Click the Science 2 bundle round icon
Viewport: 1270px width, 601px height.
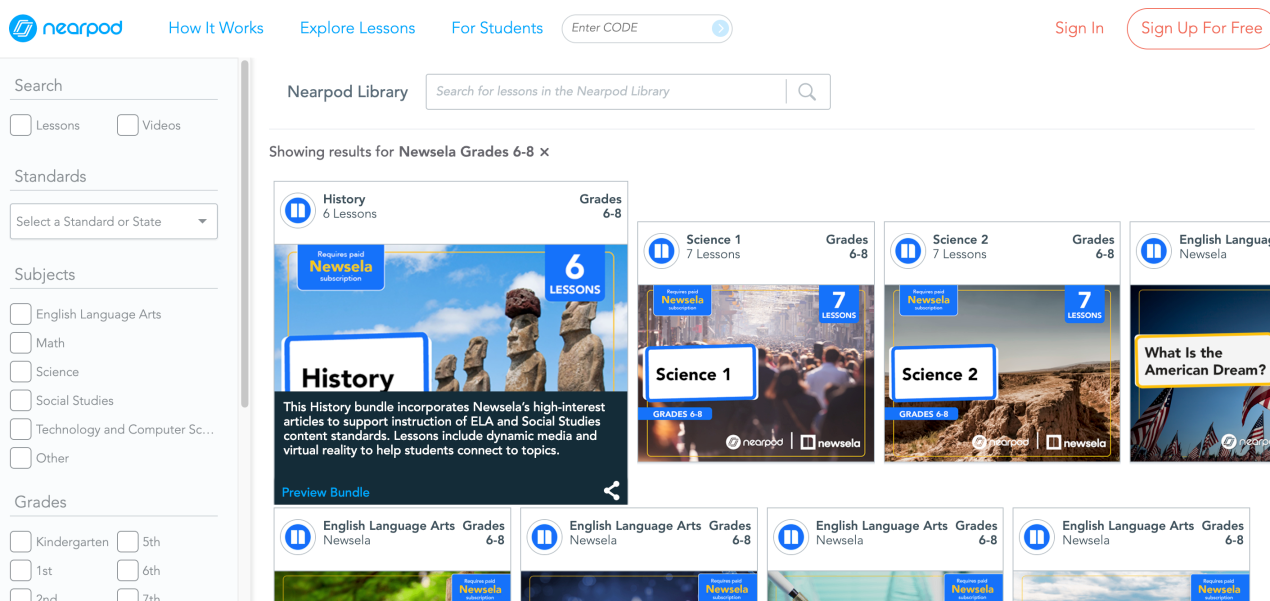click(x=907, y=250)
